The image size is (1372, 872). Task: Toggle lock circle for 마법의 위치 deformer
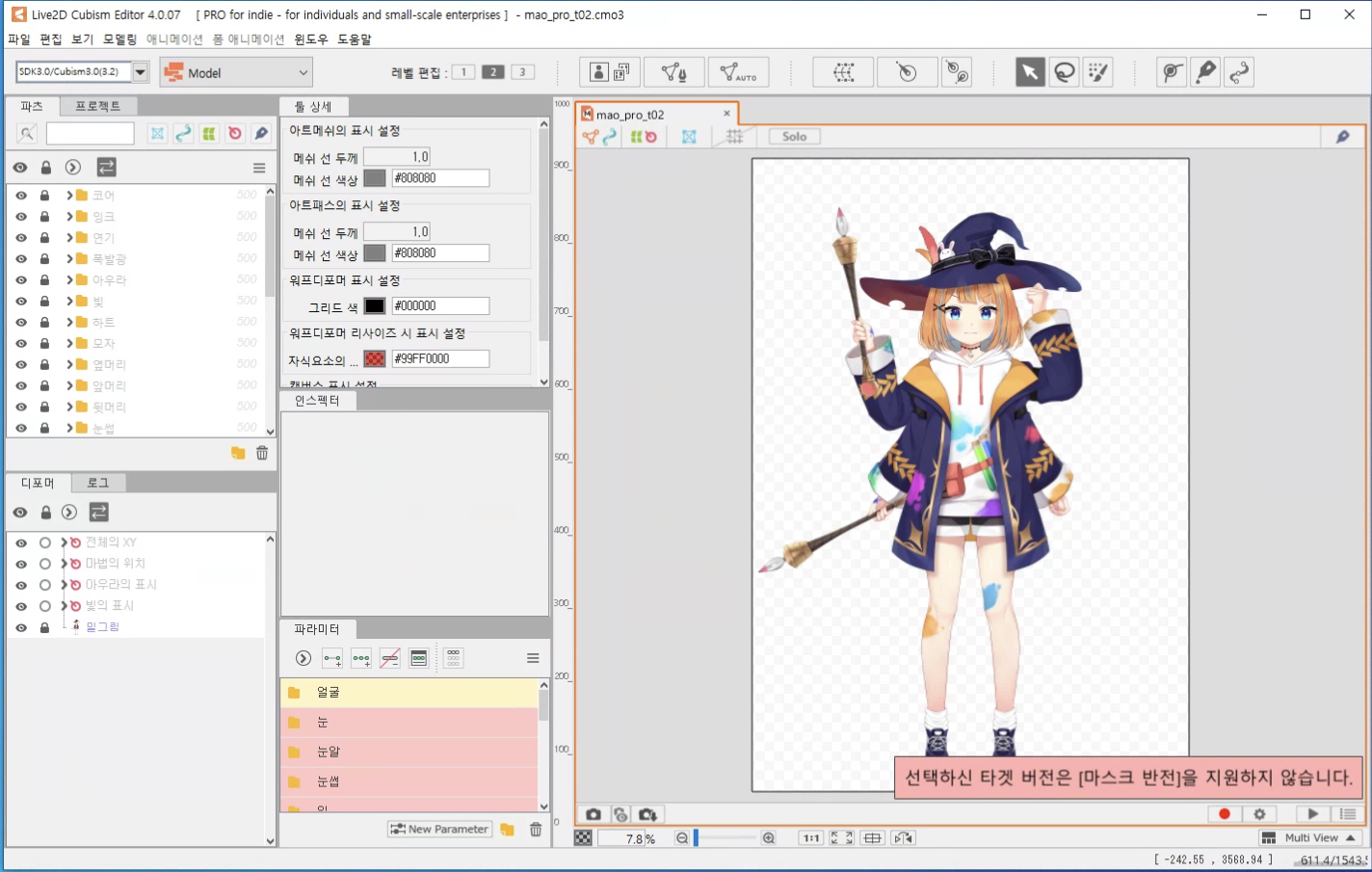(x=44, y=564)
